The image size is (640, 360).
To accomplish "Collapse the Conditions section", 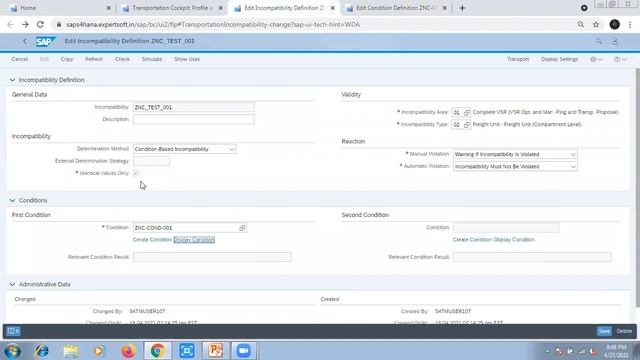I will click(x=12, y=200).
